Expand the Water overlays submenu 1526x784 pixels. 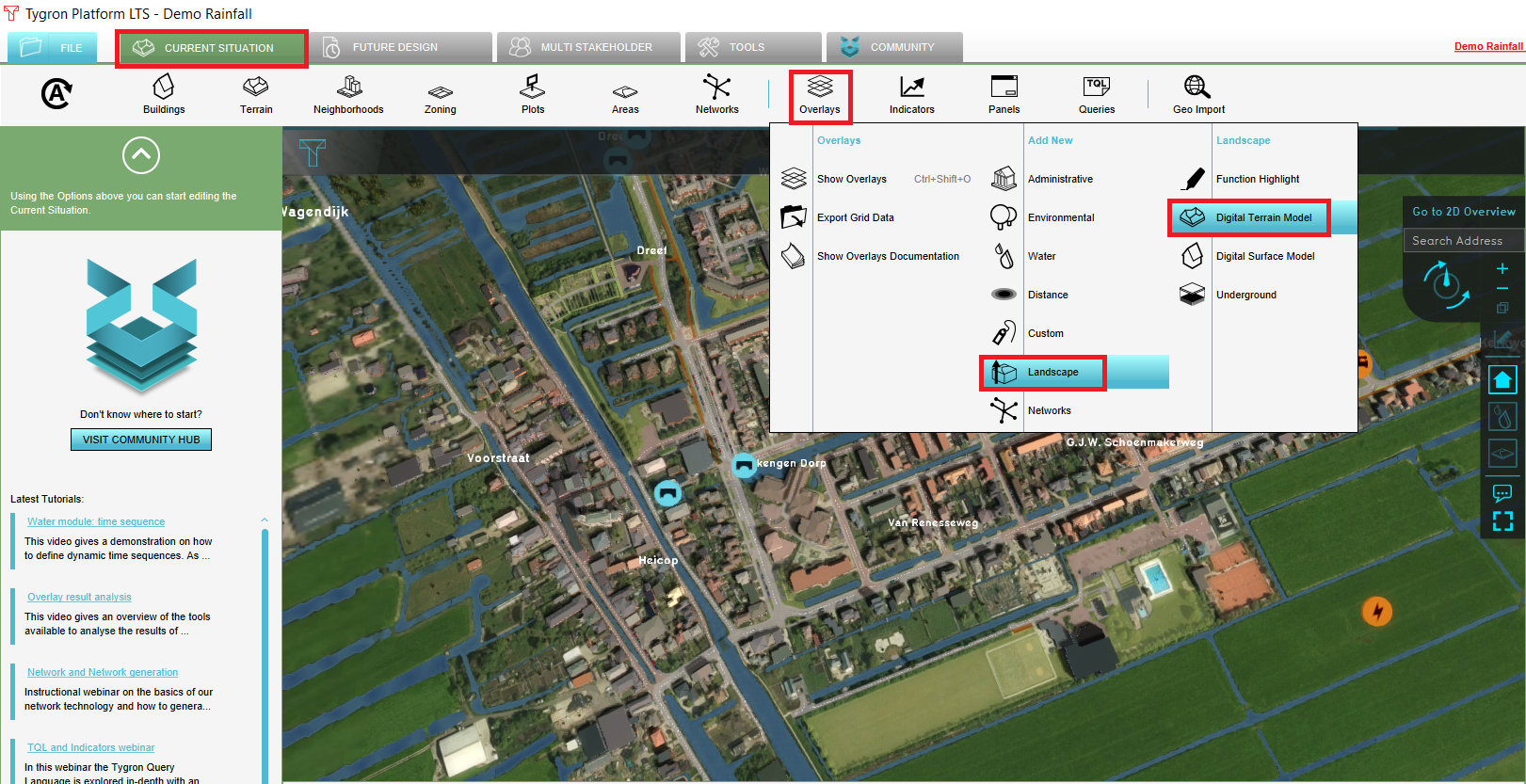(x=1041, y=256)
